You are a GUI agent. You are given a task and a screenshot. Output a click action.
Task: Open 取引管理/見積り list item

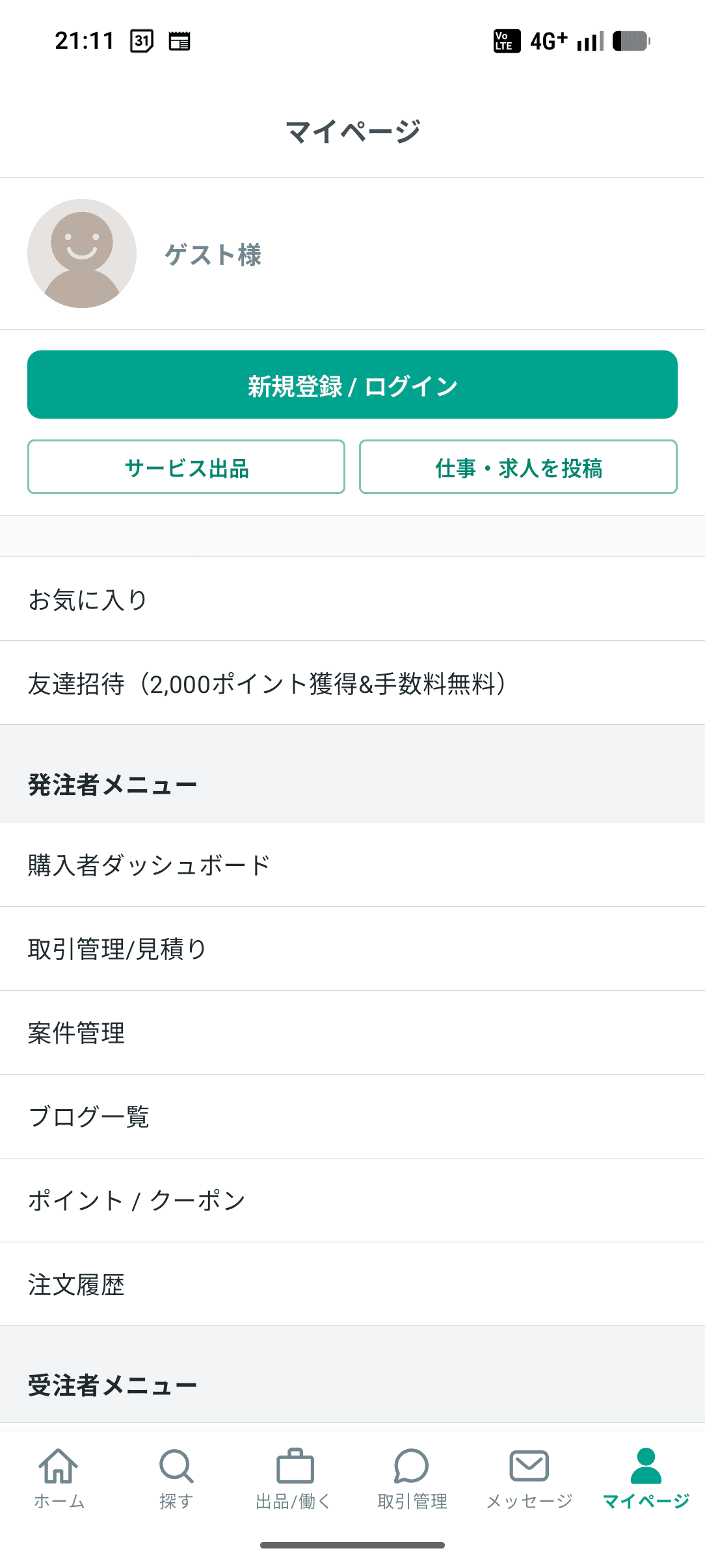[x=117, y=949]
